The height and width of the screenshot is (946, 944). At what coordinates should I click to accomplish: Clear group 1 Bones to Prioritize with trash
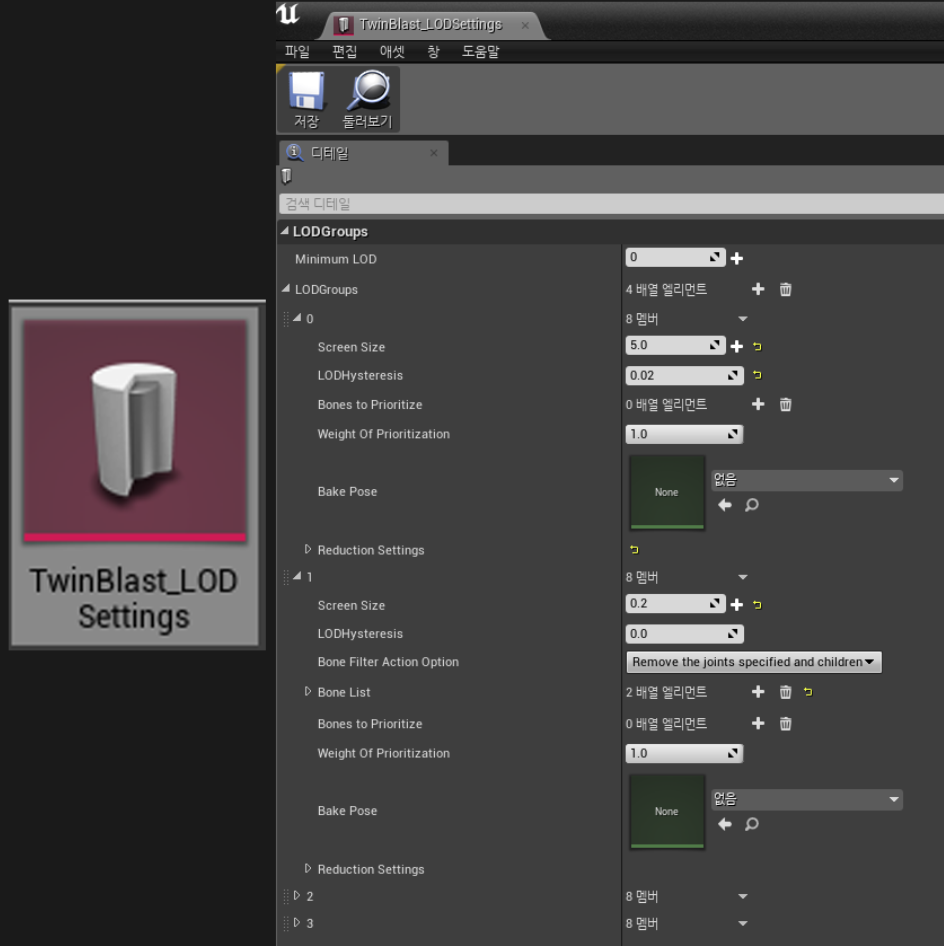pos(785,723)
